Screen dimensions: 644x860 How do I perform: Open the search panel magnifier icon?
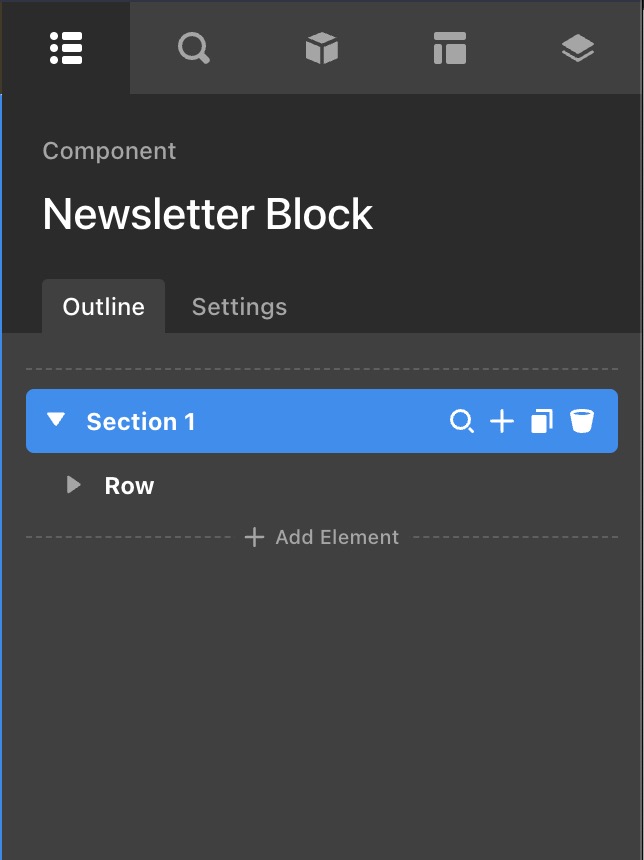(193, 48)
